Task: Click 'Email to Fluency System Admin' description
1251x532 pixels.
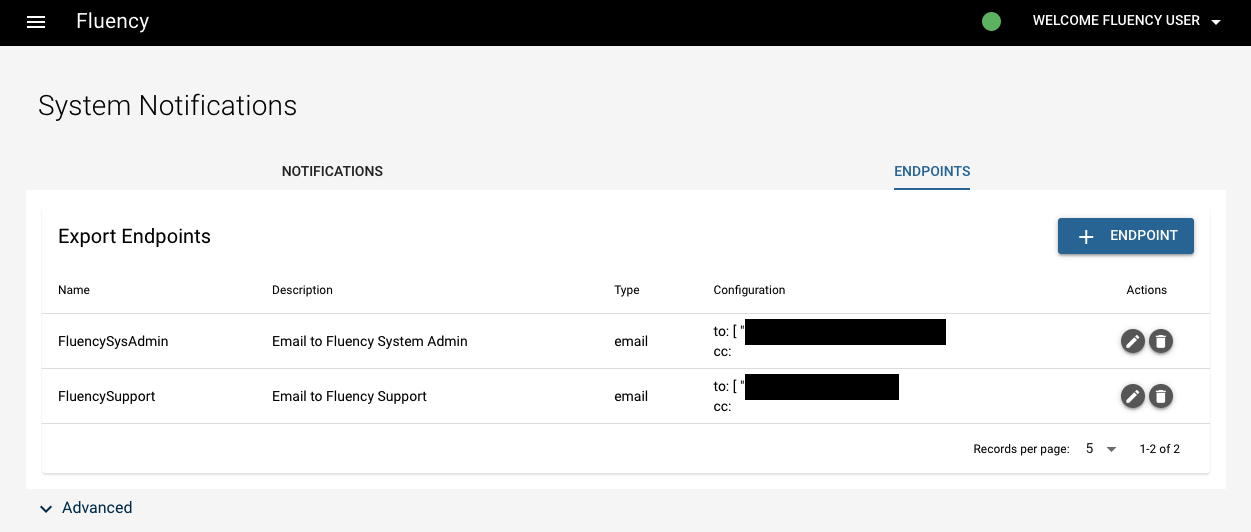Action: [x=370, y=342]
